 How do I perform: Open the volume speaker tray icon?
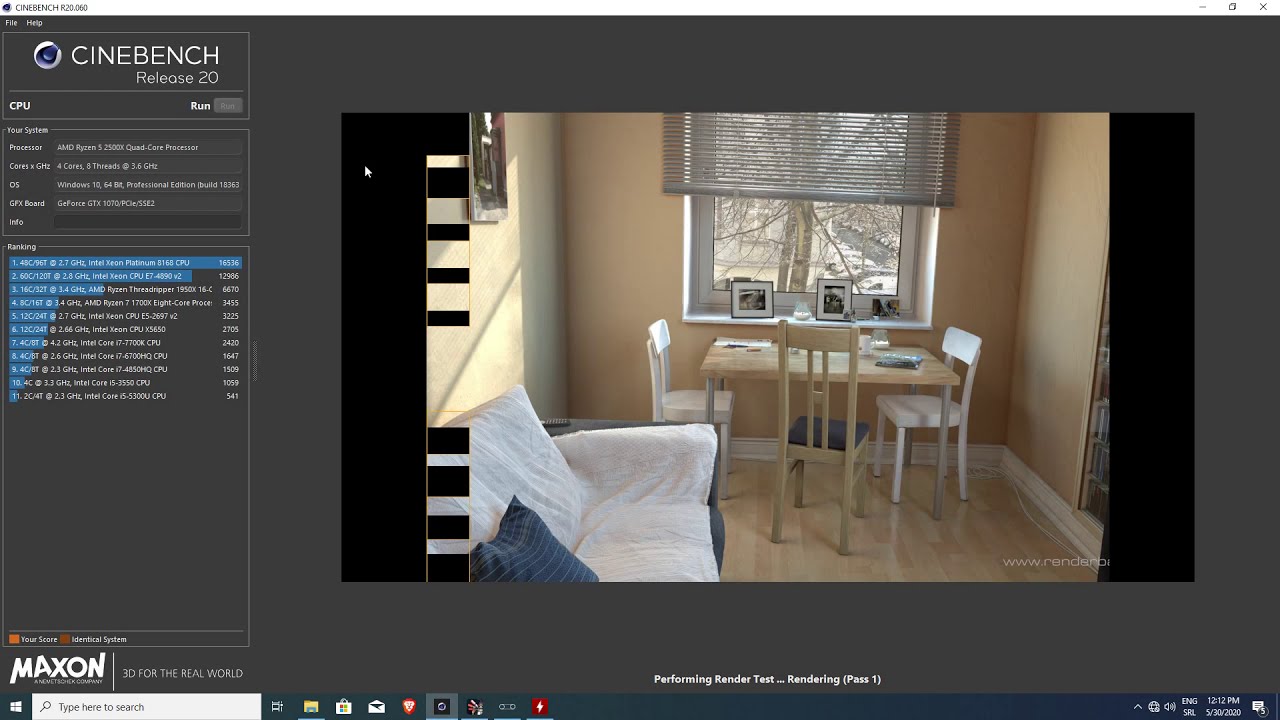pyautogui.click(x=1170, y=707)
